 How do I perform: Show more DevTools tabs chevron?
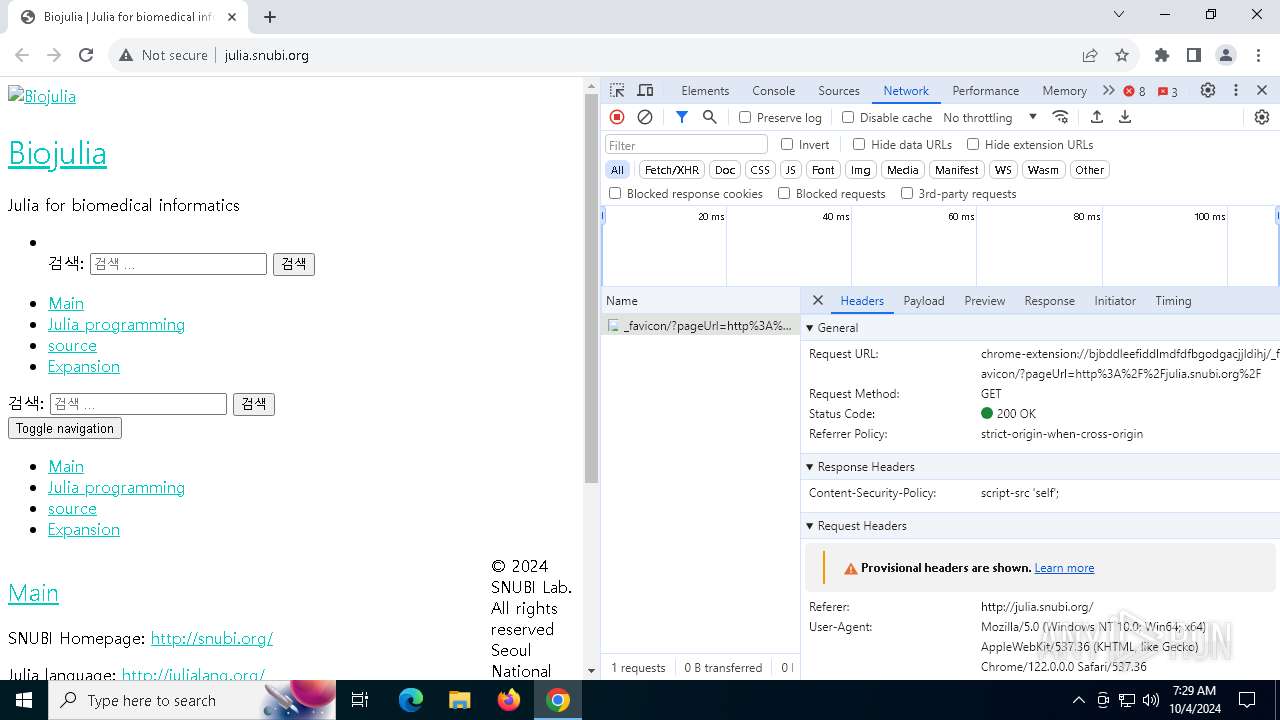coord(1108,90)
